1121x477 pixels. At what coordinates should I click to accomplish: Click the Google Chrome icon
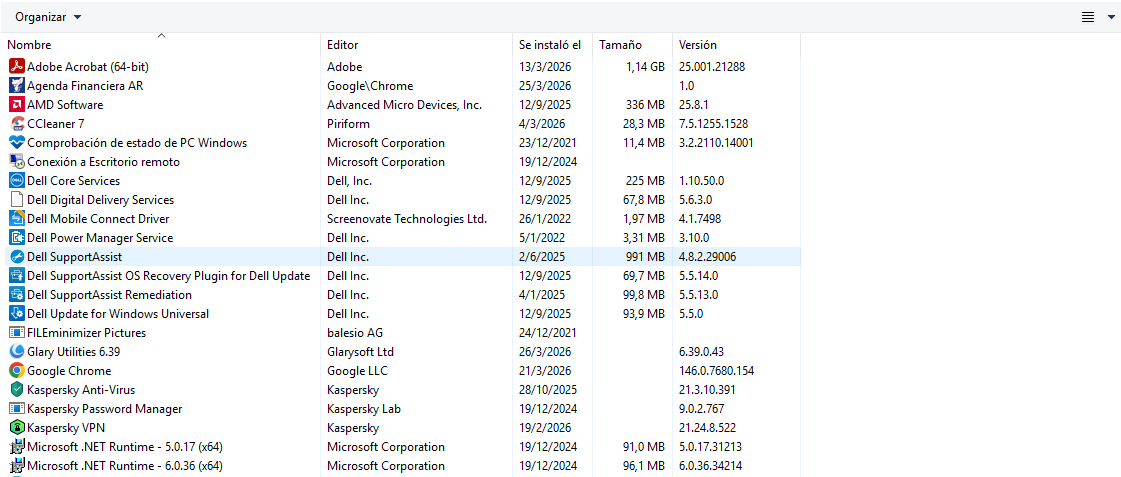16,371
